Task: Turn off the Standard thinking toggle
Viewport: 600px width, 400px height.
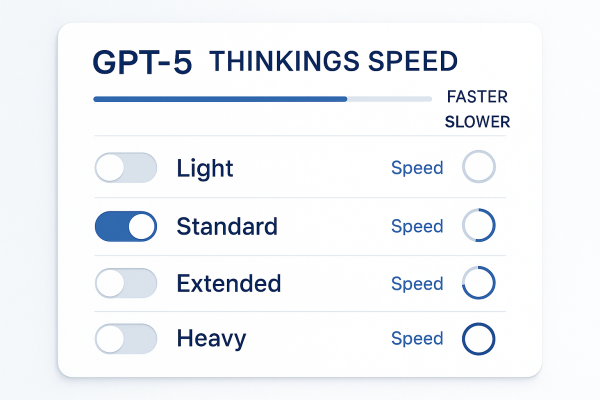Action: pos(126,226)
